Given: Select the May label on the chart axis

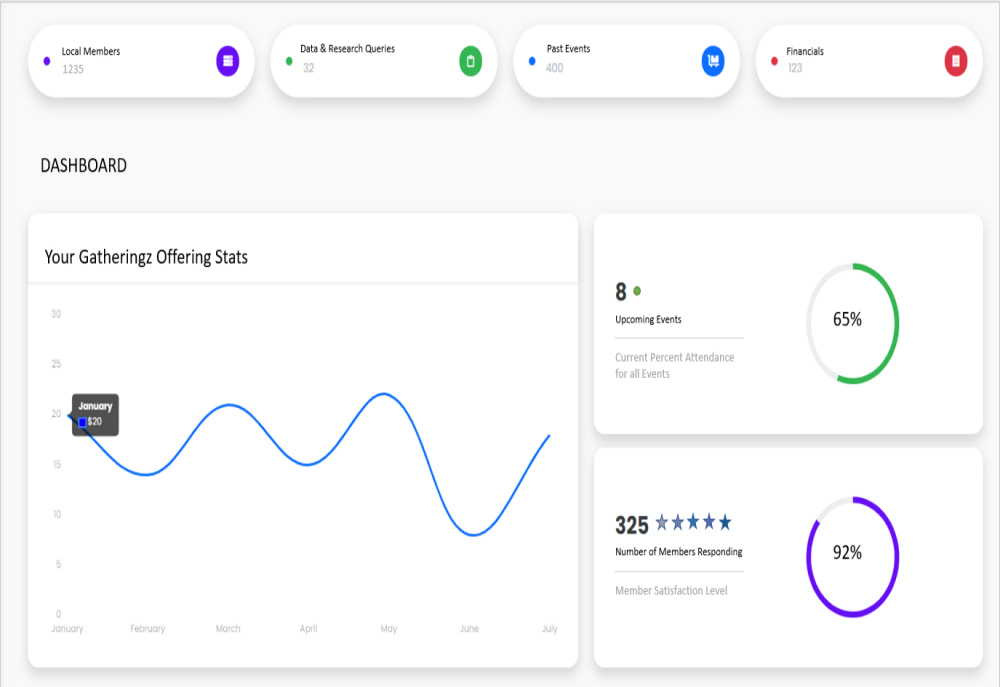Looking at the screenshot, I should (389, 629).
